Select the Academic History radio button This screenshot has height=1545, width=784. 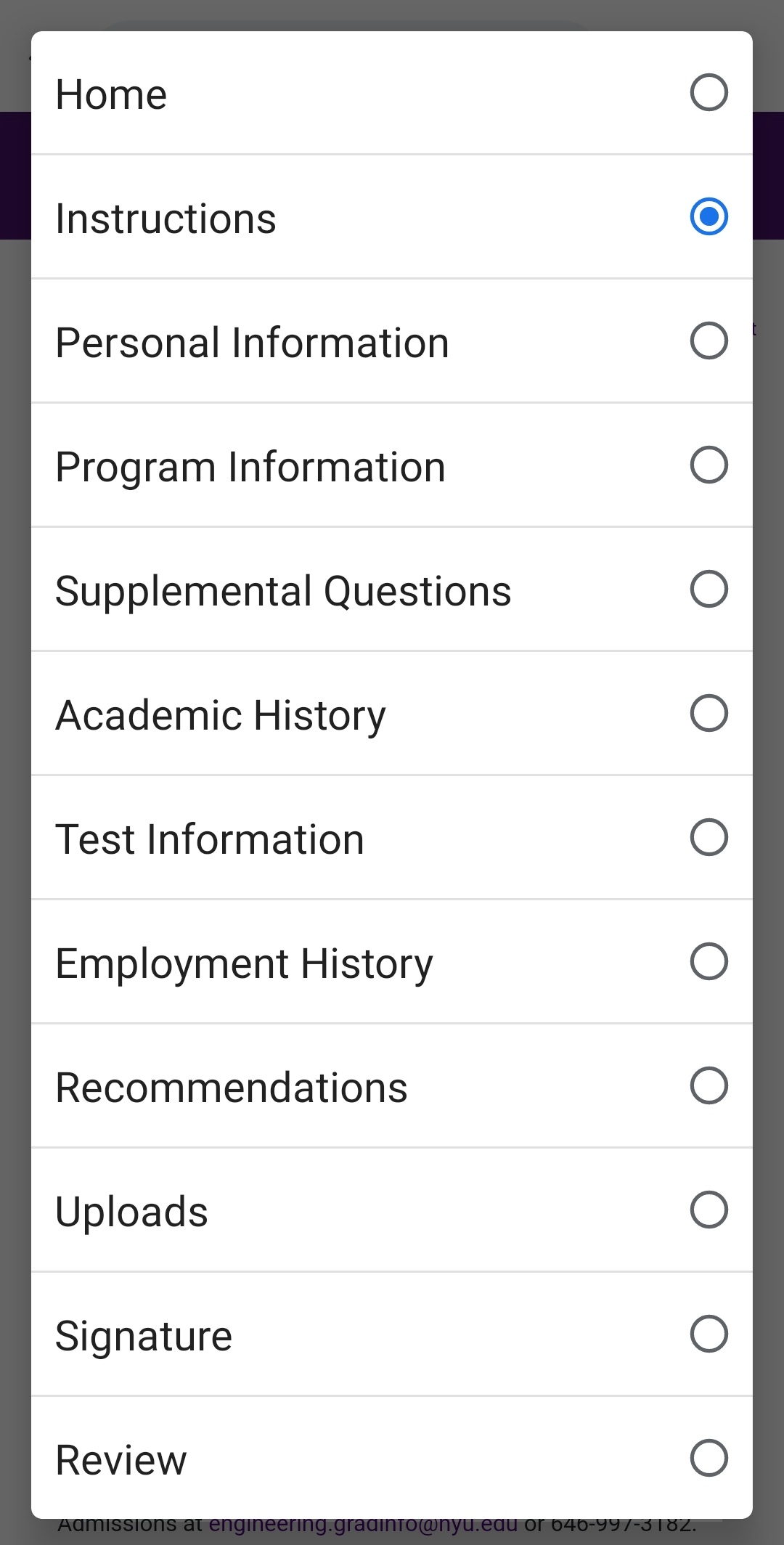[709, 714]
